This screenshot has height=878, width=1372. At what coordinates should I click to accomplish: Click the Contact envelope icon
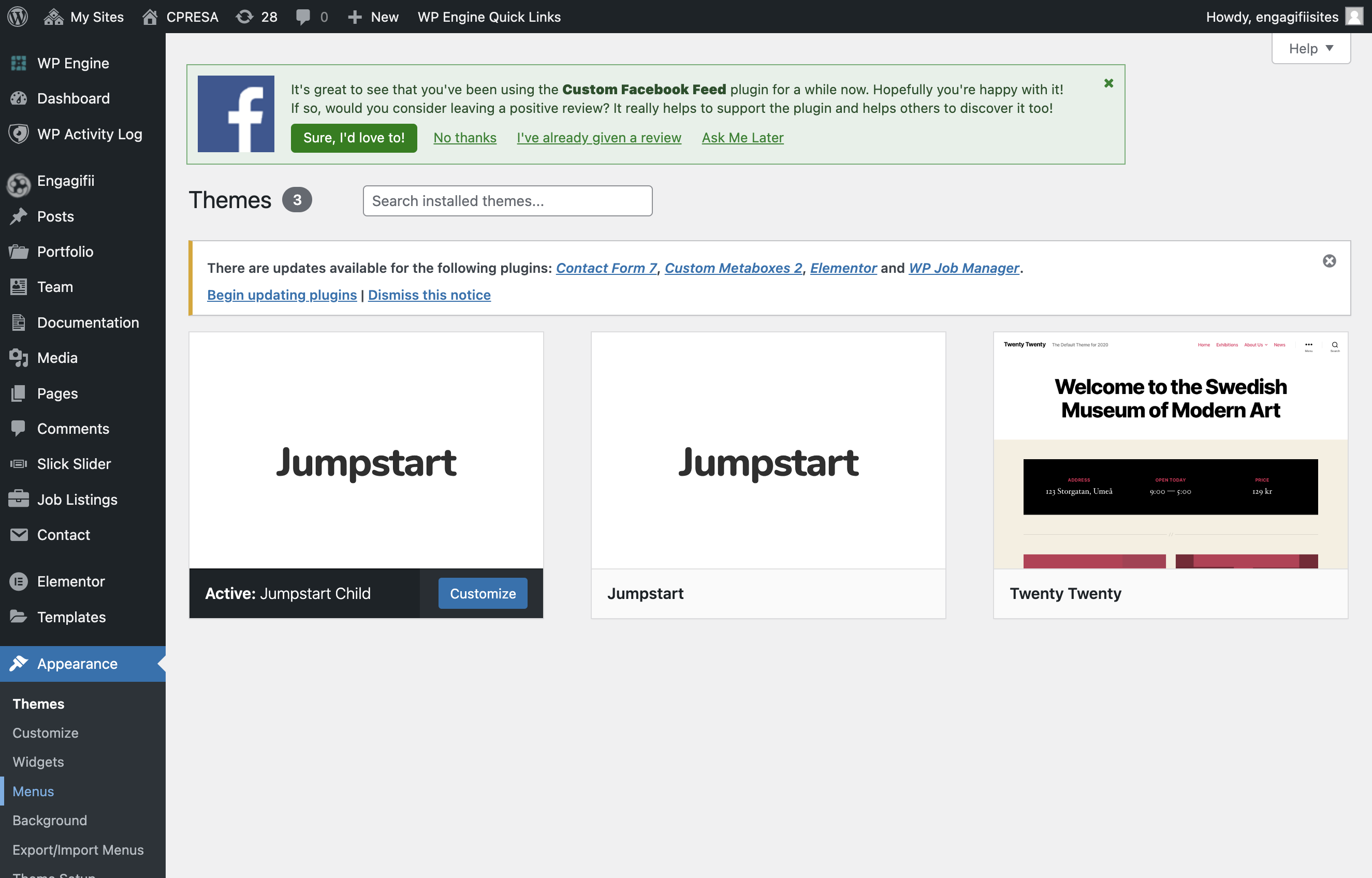click(19, 535)
